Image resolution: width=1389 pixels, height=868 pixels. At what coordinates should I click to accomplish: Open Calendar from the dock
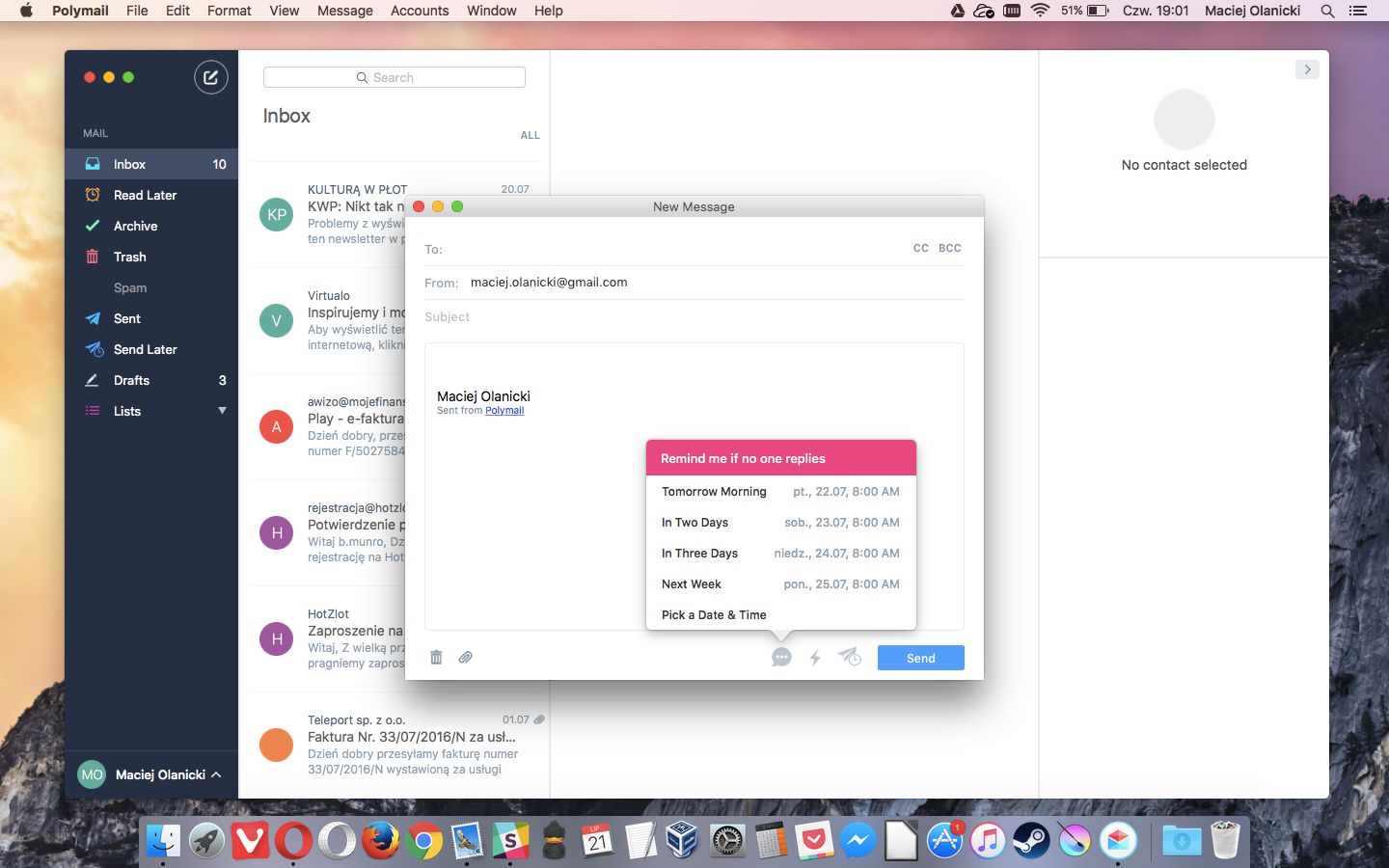597,841
